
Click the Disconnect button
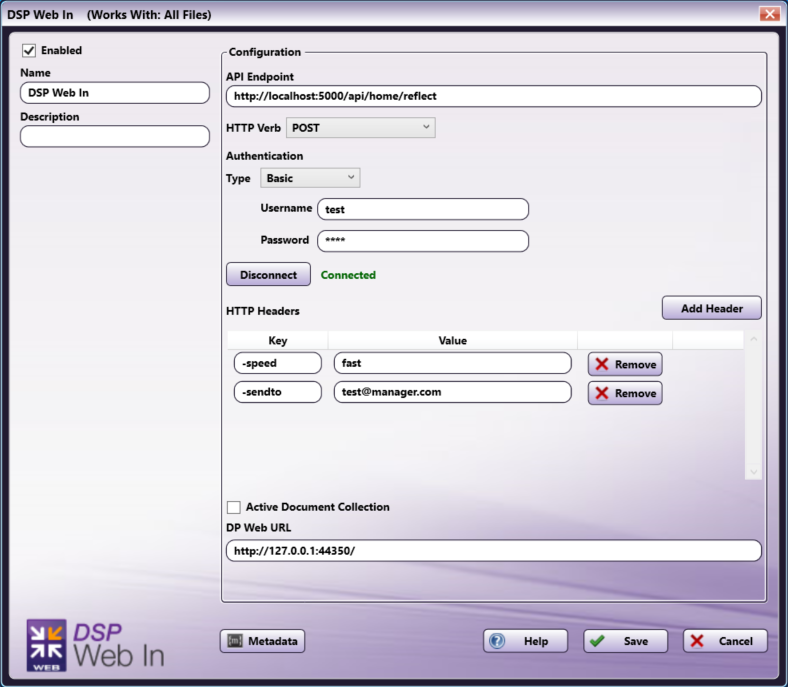[268, 274]
